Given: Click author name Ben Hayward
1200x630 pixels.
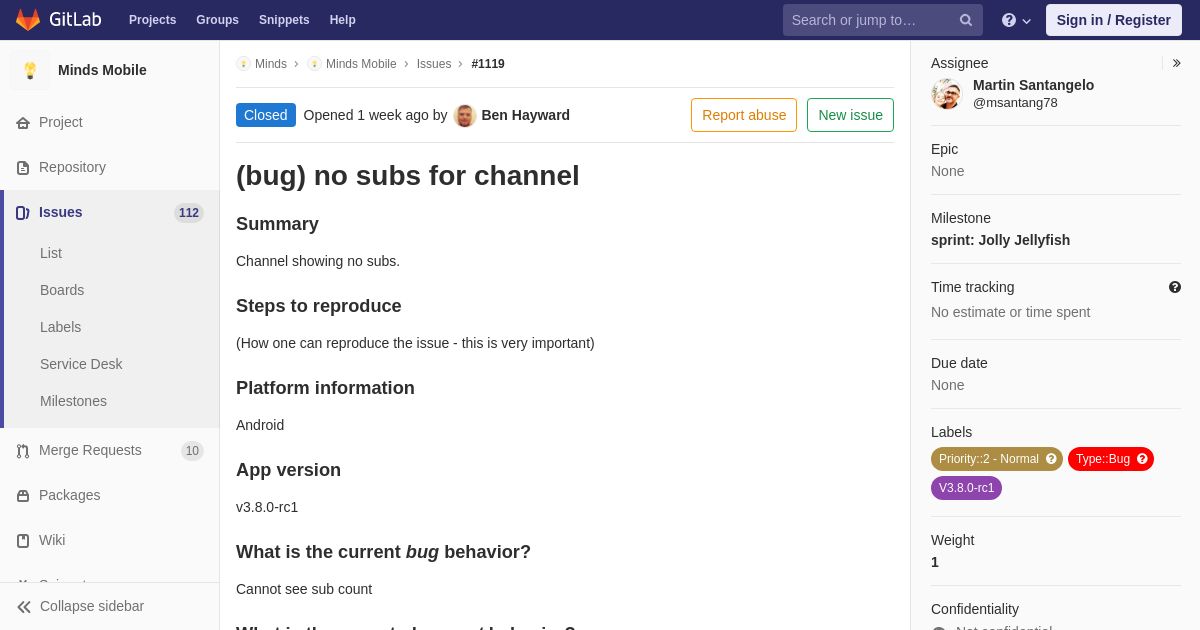Looking at the screenshot, I should pos(525,115).
